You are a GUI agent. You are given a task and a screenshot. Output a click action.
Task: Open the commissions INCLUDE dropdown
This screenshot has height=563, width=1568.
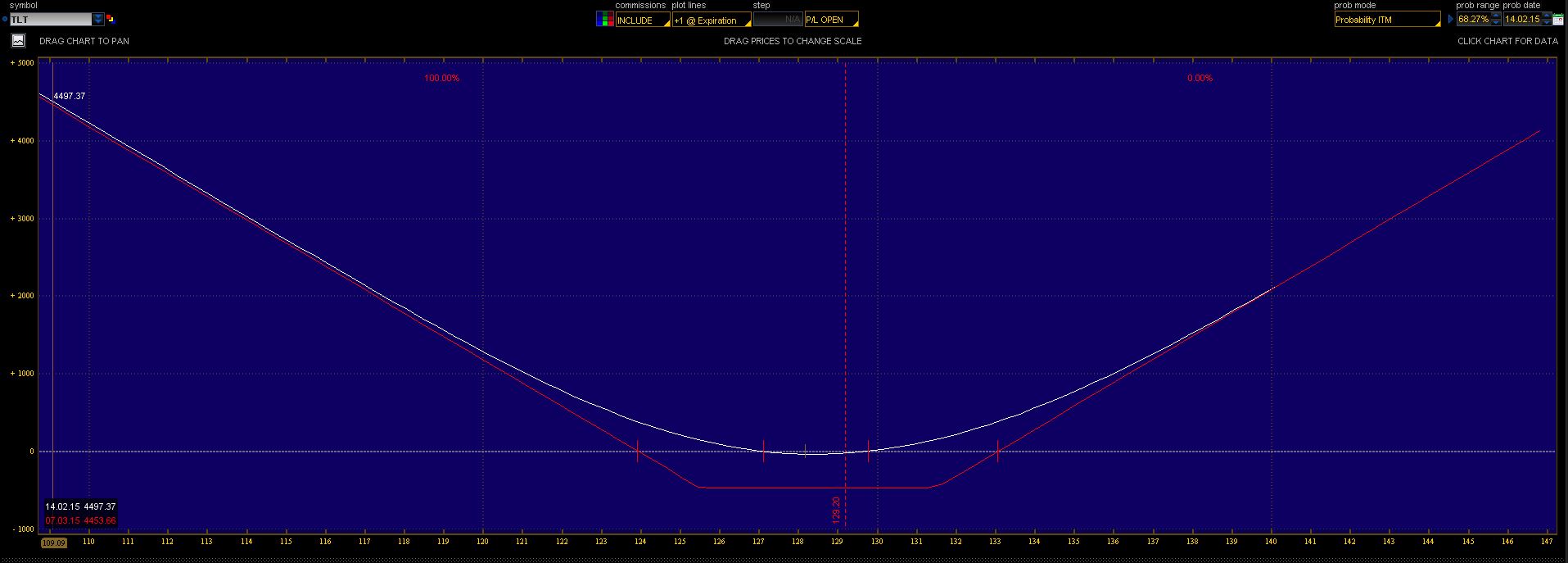[x=643, y=20]
